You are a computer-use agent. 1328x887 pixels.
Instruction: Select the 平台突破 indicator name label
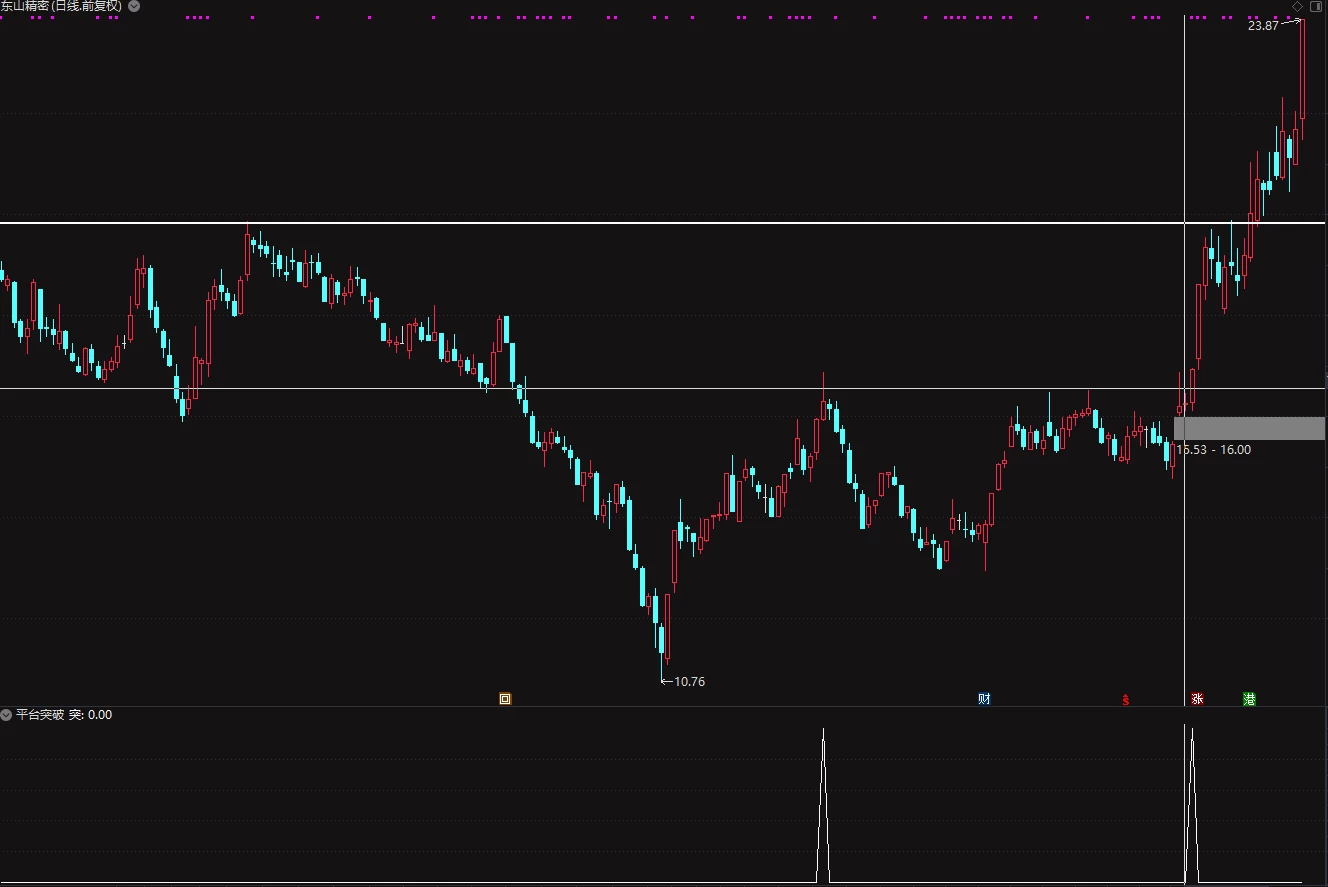pyautogui.click(x=40, y=715)
